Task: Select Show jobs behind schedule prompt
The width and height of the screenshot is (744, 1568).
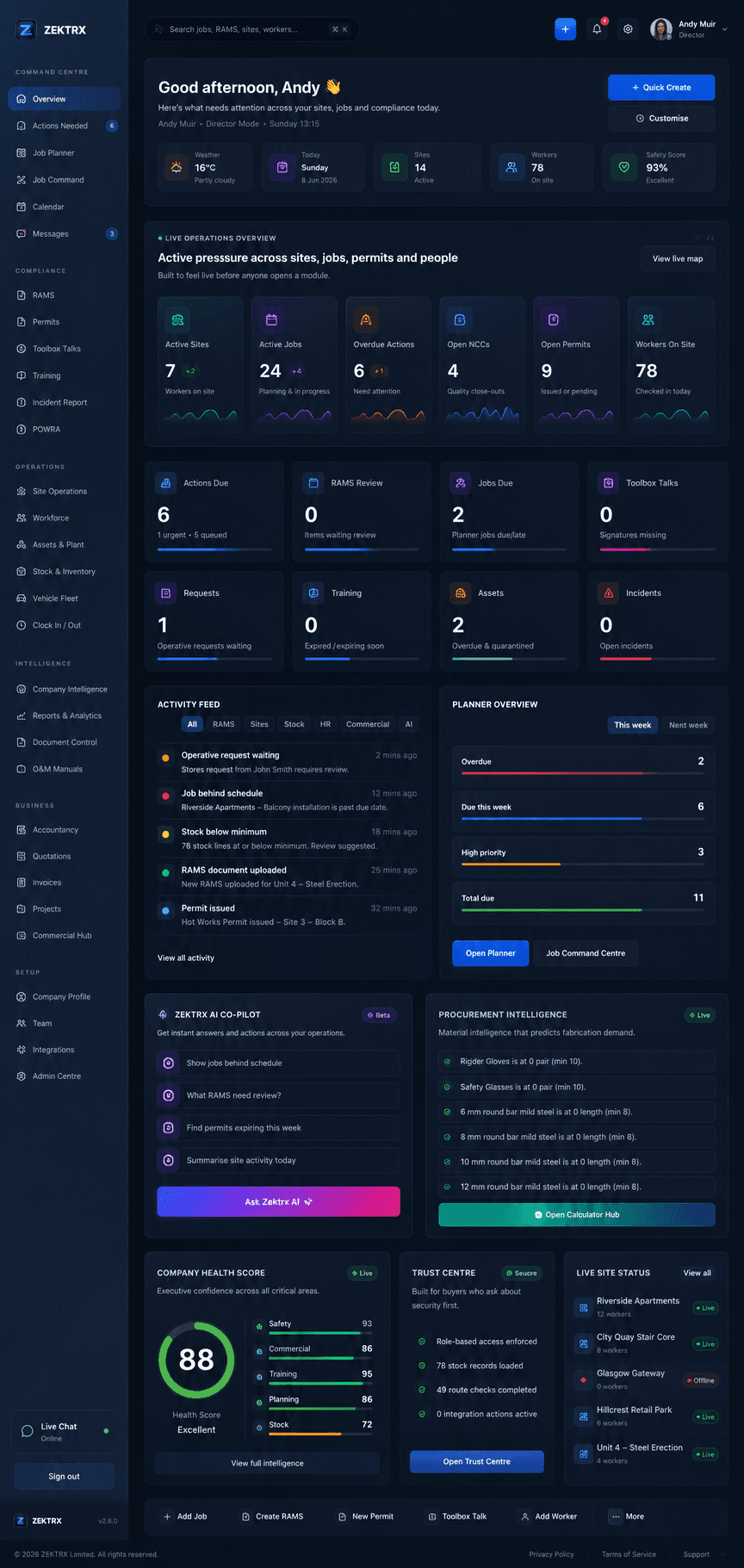Action: [x=278, y=1063]
